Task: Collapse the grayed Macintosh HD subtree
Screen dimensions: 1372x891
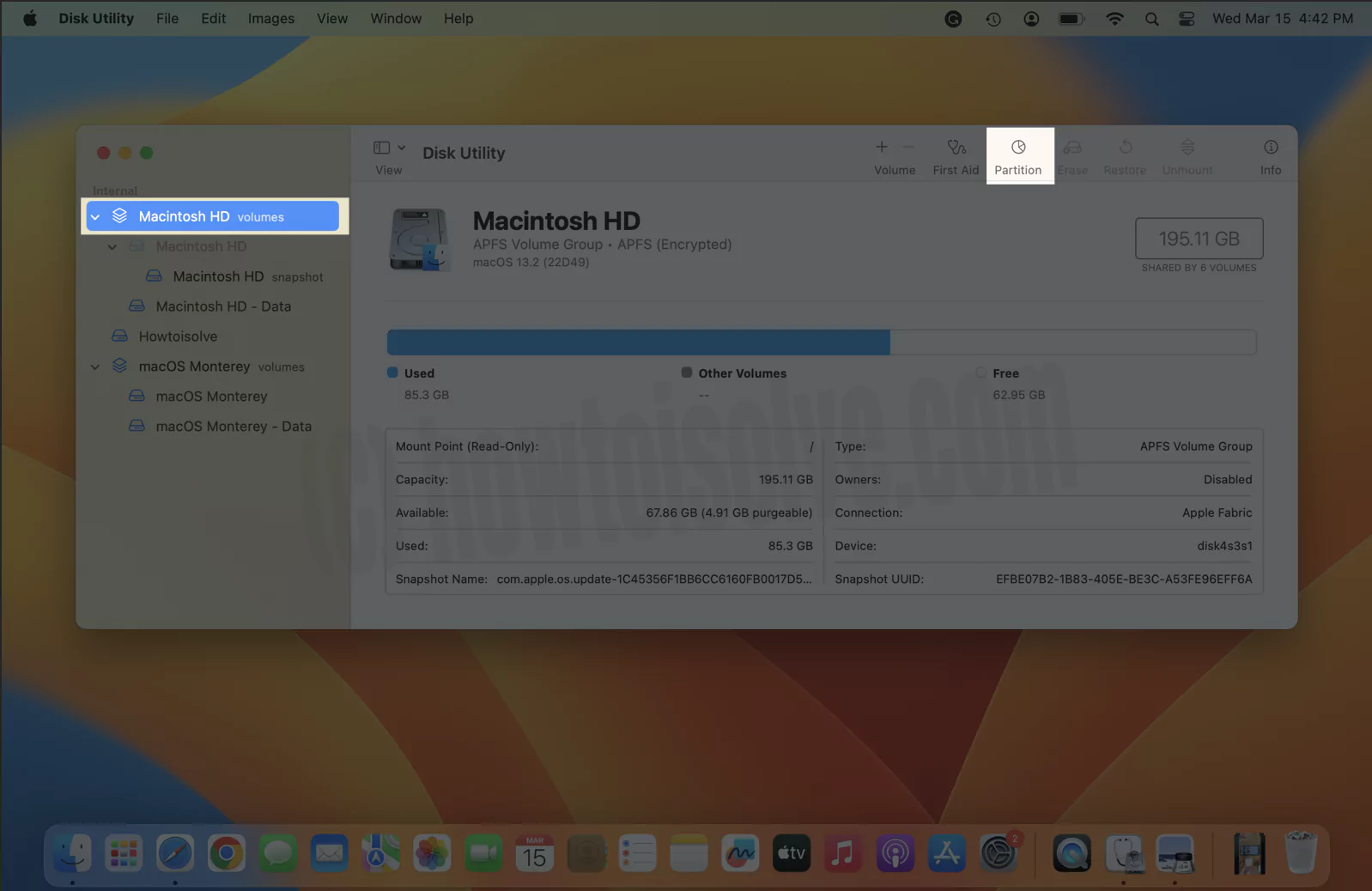Action: [x=112, y=247]
